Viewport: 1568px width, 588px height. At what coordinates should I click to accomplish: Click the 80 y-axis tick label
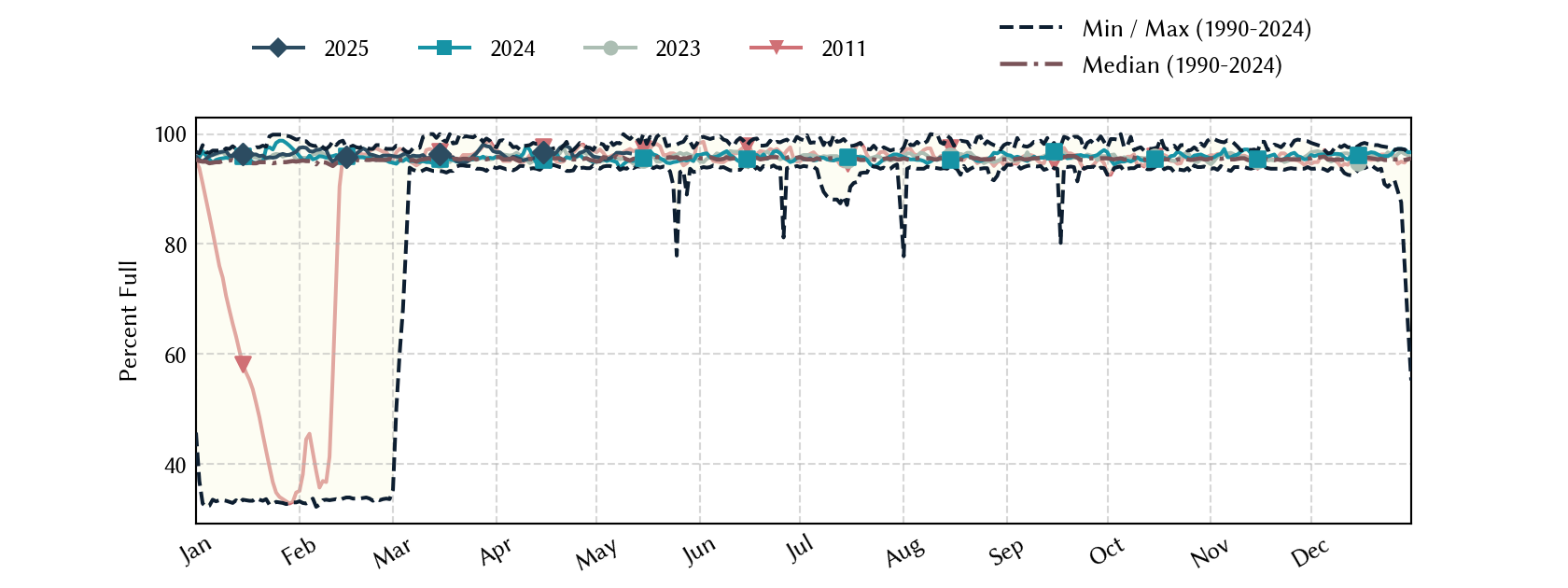pos(175,245)
